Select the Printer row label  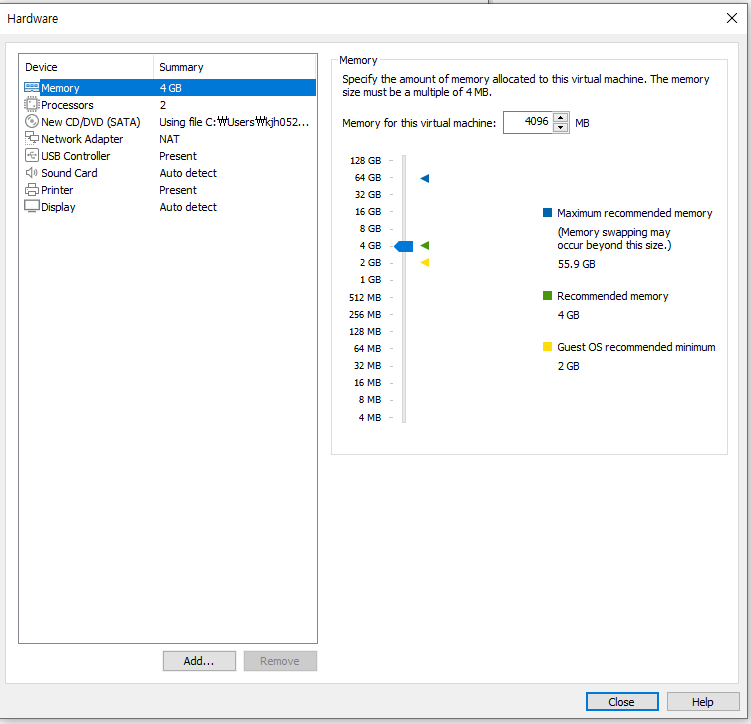(57, 190)
